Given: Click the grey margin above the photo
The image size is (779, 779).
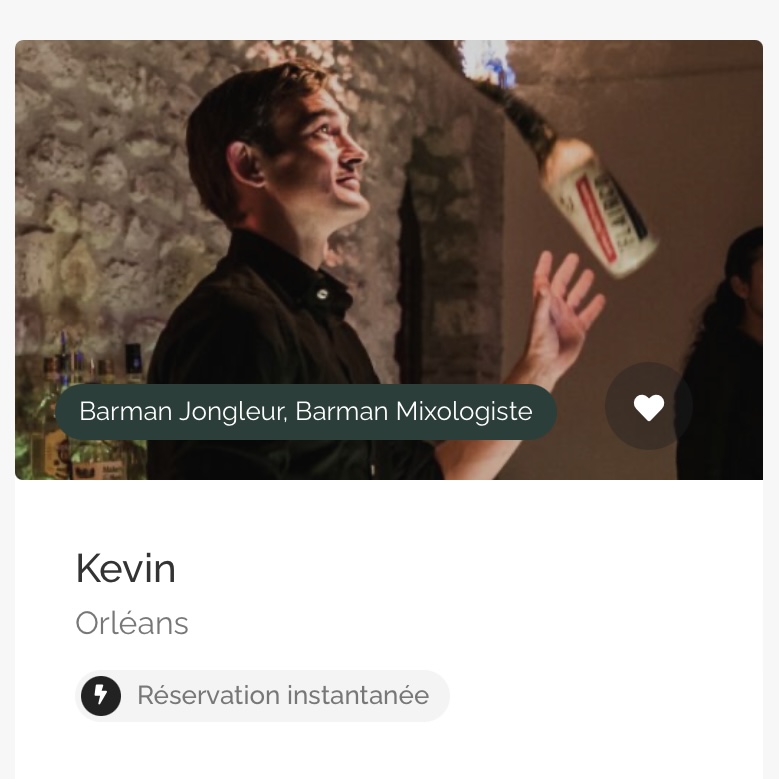Looking at the screenshot, I should click(x=390, y=18).
